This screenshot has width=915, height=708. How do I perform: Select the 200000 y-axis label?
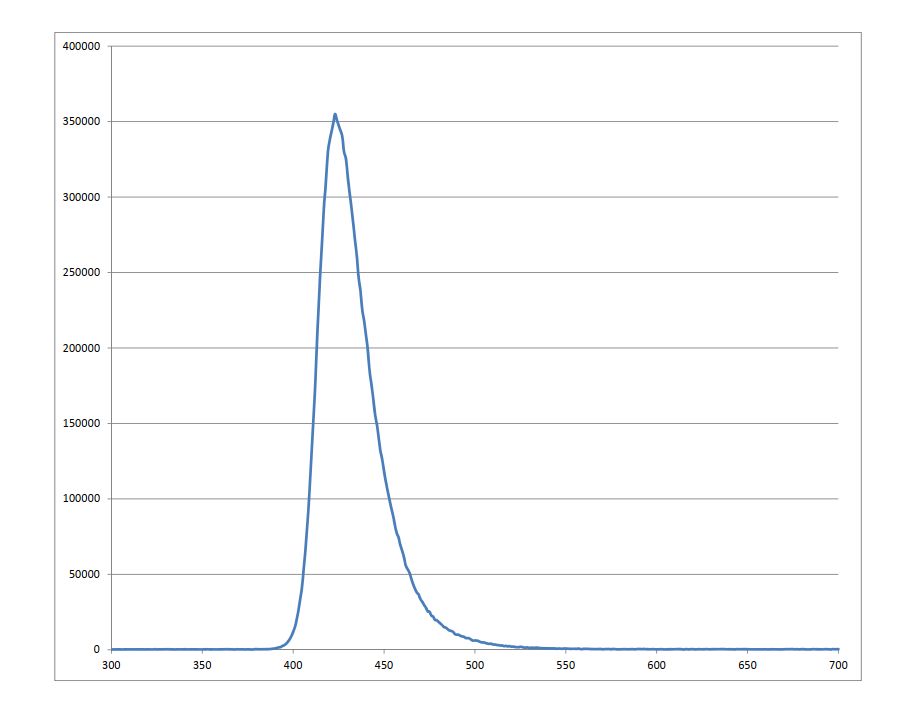[x=81, y=348]
